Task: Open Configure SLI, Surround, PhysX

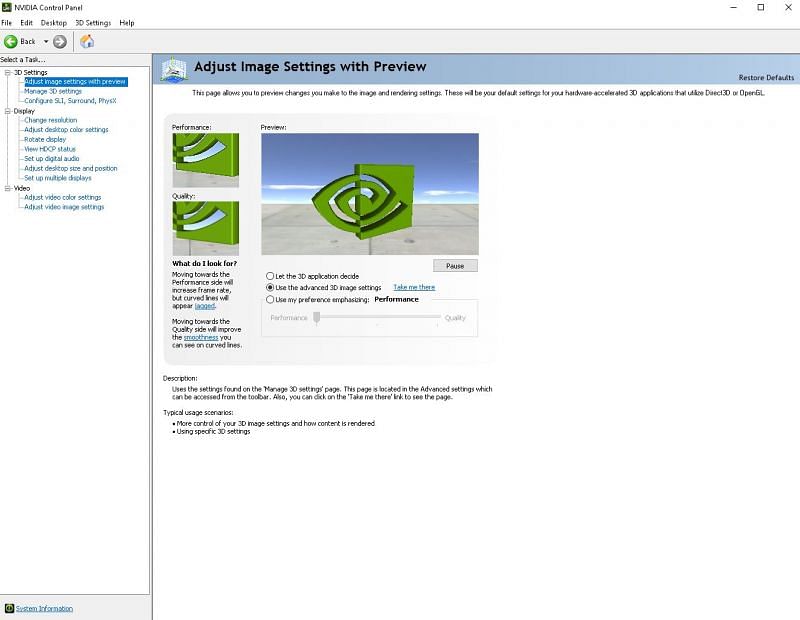Action: 70,101
